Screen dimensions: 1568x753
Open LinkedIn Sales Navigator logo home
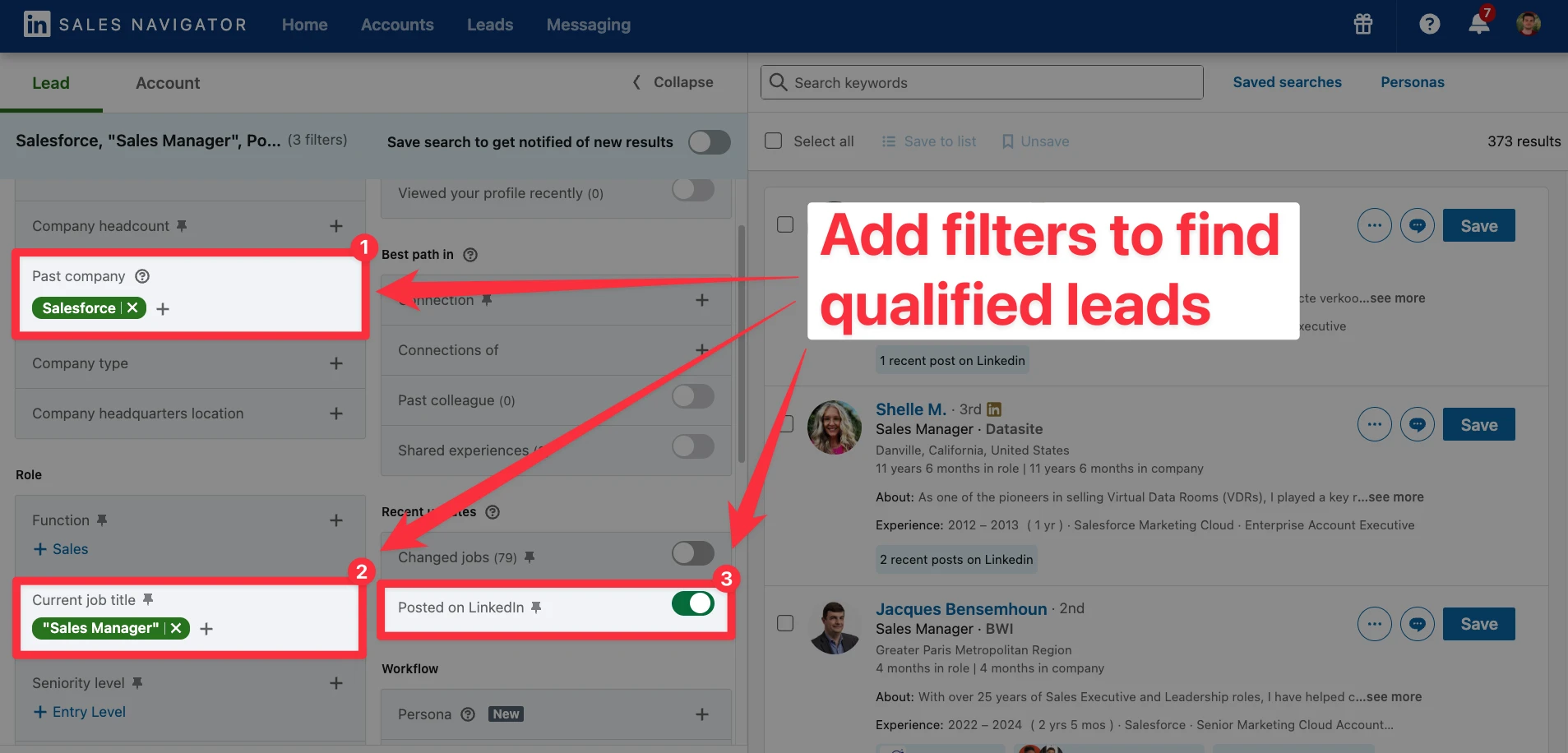[135, 25]
